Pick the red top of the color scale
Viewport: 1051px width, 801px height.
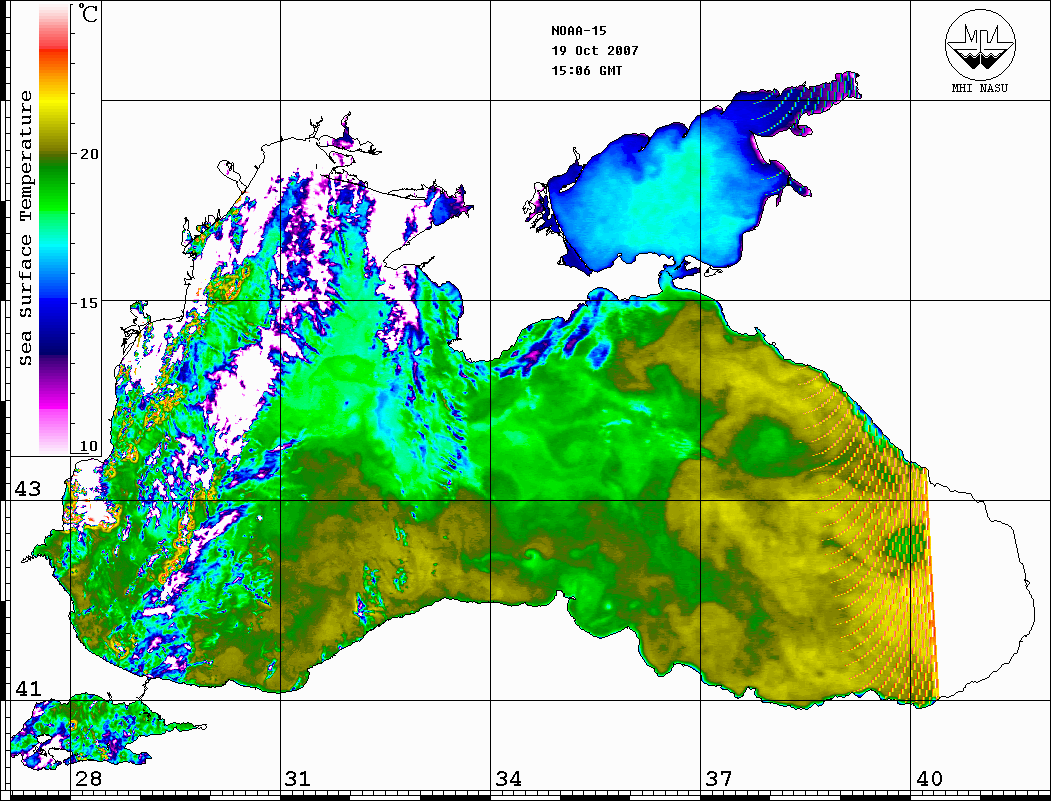tap(54, 30)
